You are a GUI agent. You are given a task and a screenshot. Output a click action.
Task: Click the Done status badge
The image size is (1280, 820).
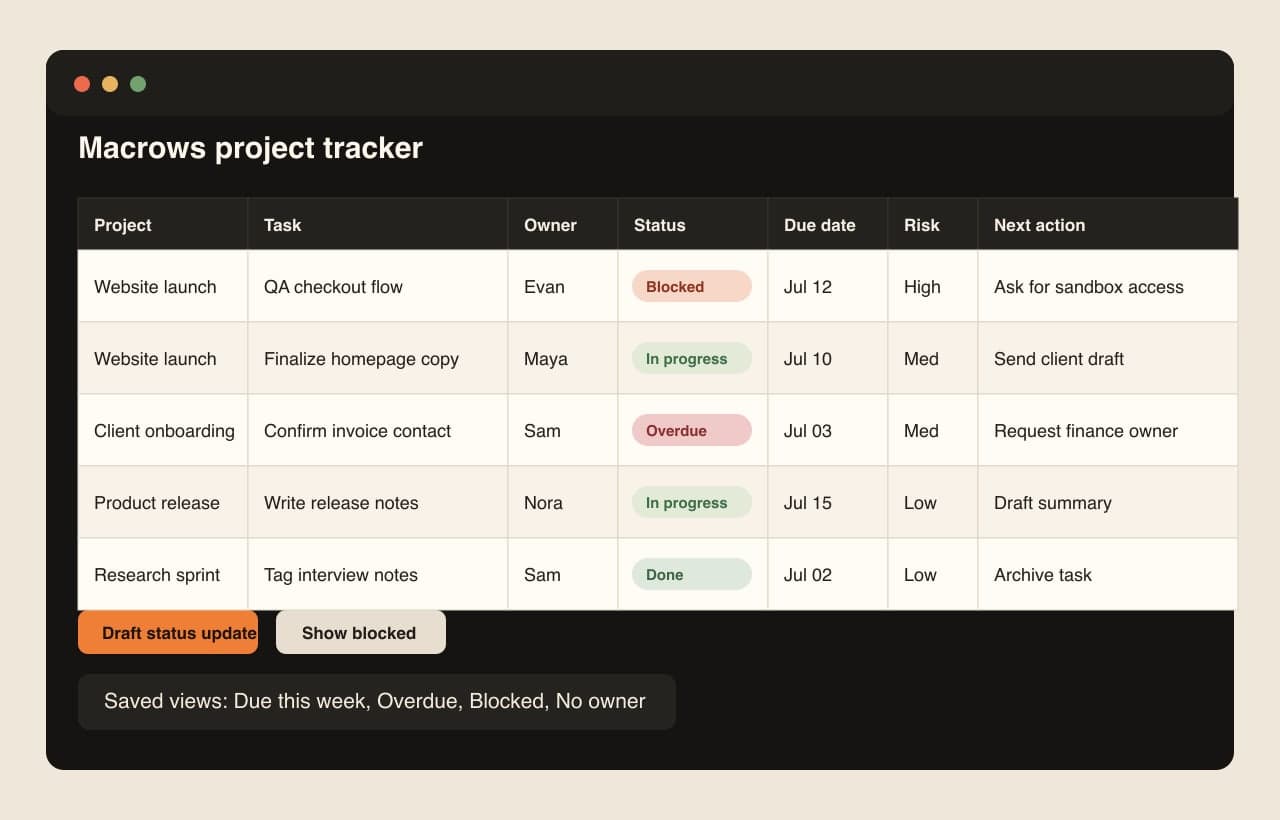pyautogui.click(x=692, y=574)
